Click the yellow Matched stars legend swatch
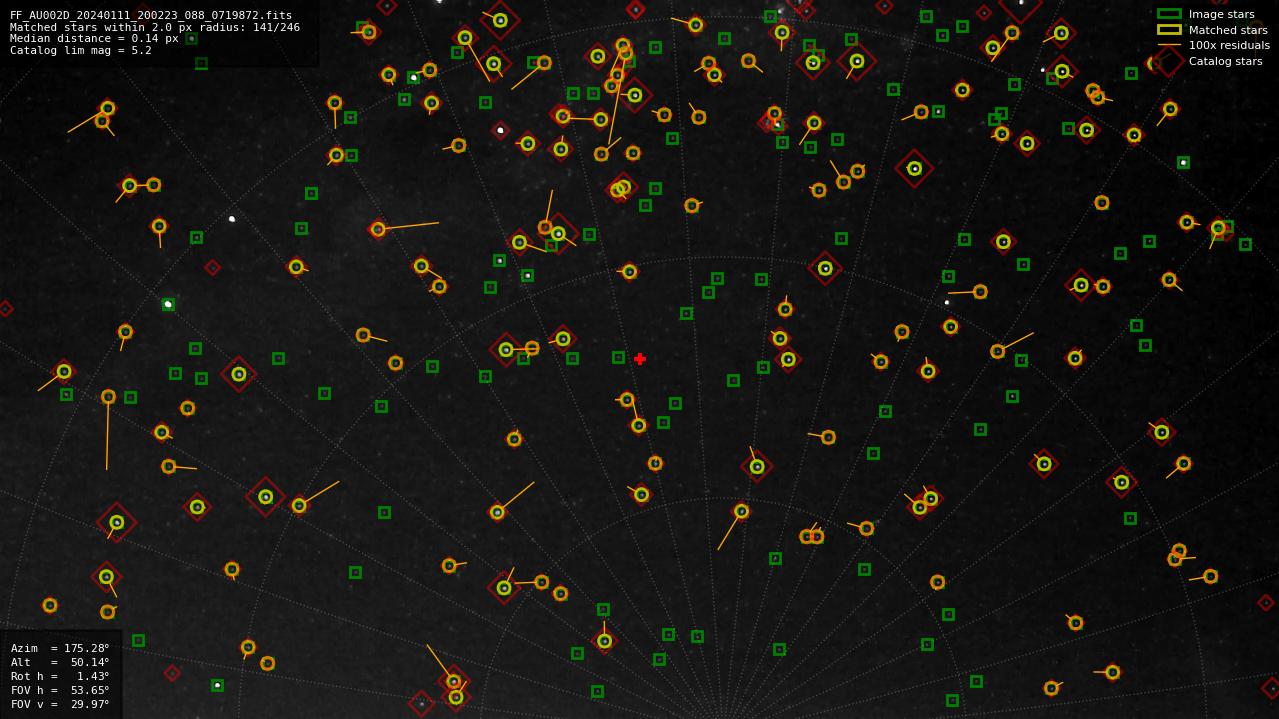This screenshot has height=719, width=1279. point(1169,30)
